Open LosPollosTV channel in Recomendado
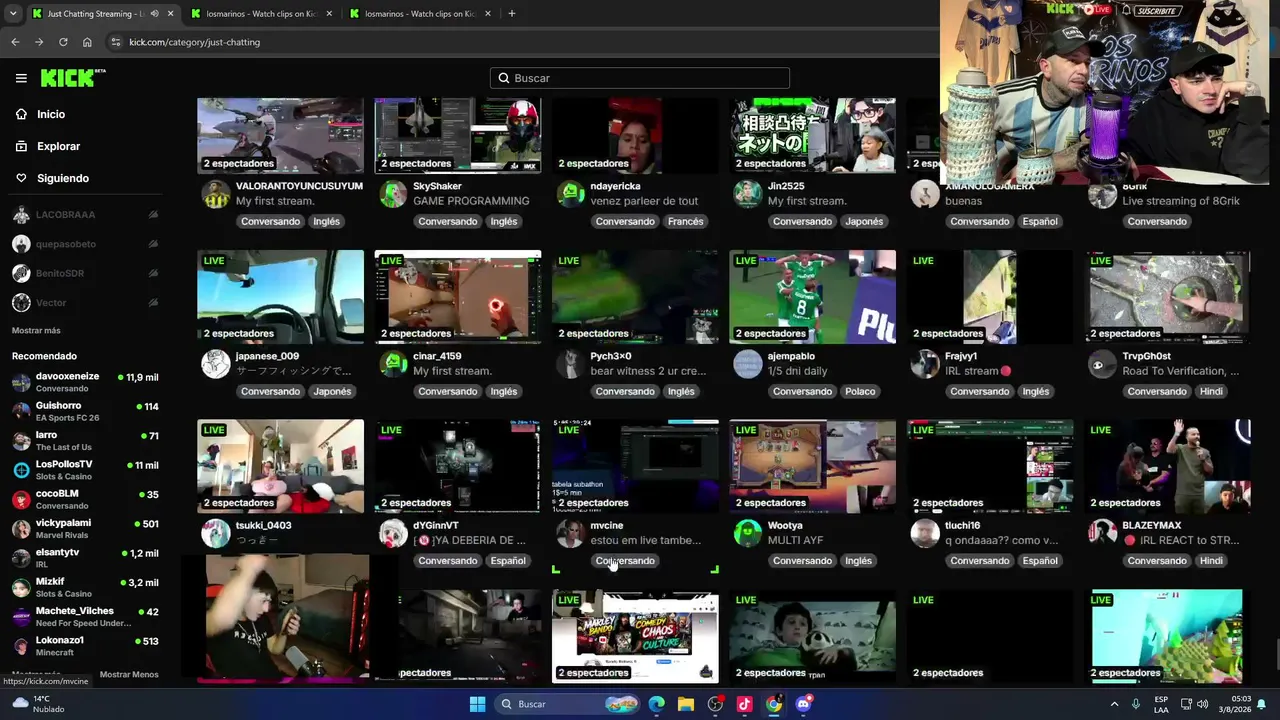Image resolution: width=1280 pixels, height=720 pixels. [85, 469]
